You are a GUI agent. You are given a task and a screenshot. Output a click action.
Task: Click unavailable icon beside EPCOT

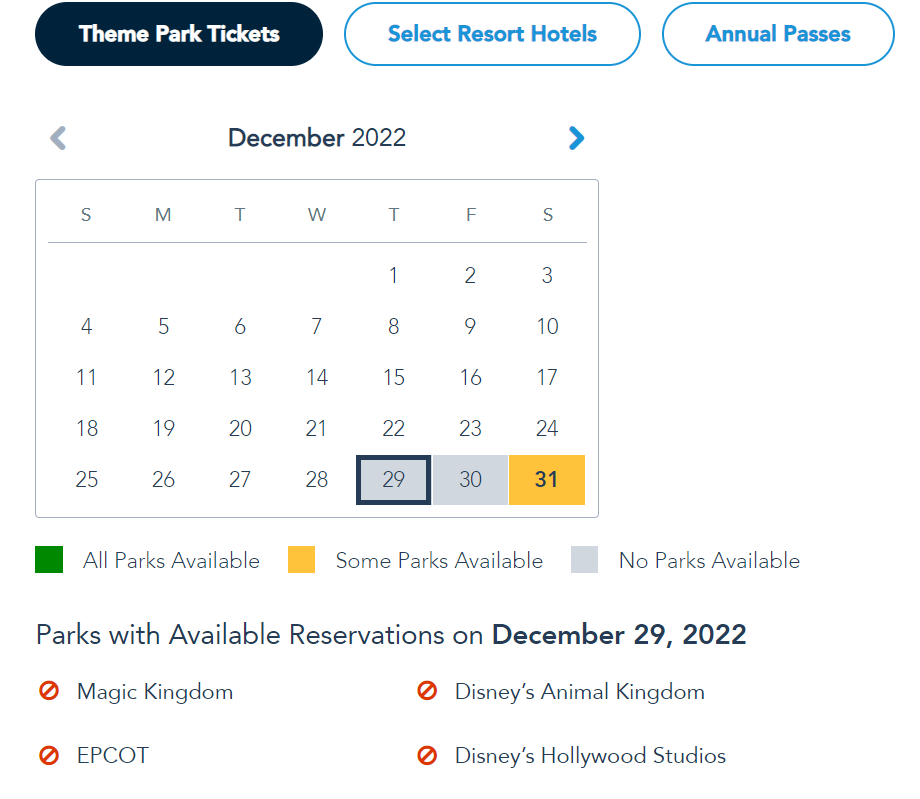tap(49, 755)
